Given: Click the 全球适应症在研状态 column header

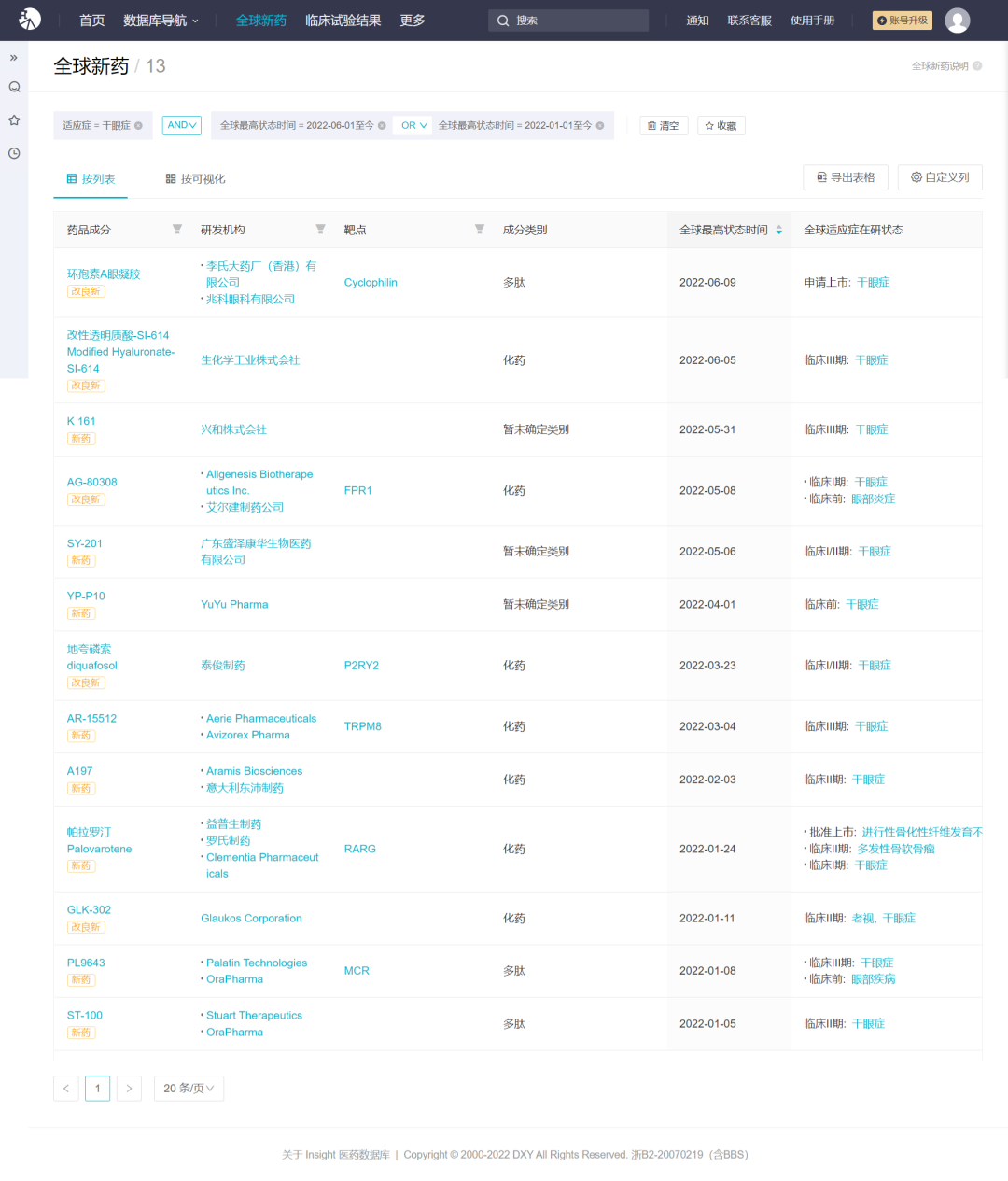Looking at the screenshot, I should click(853, 230).
